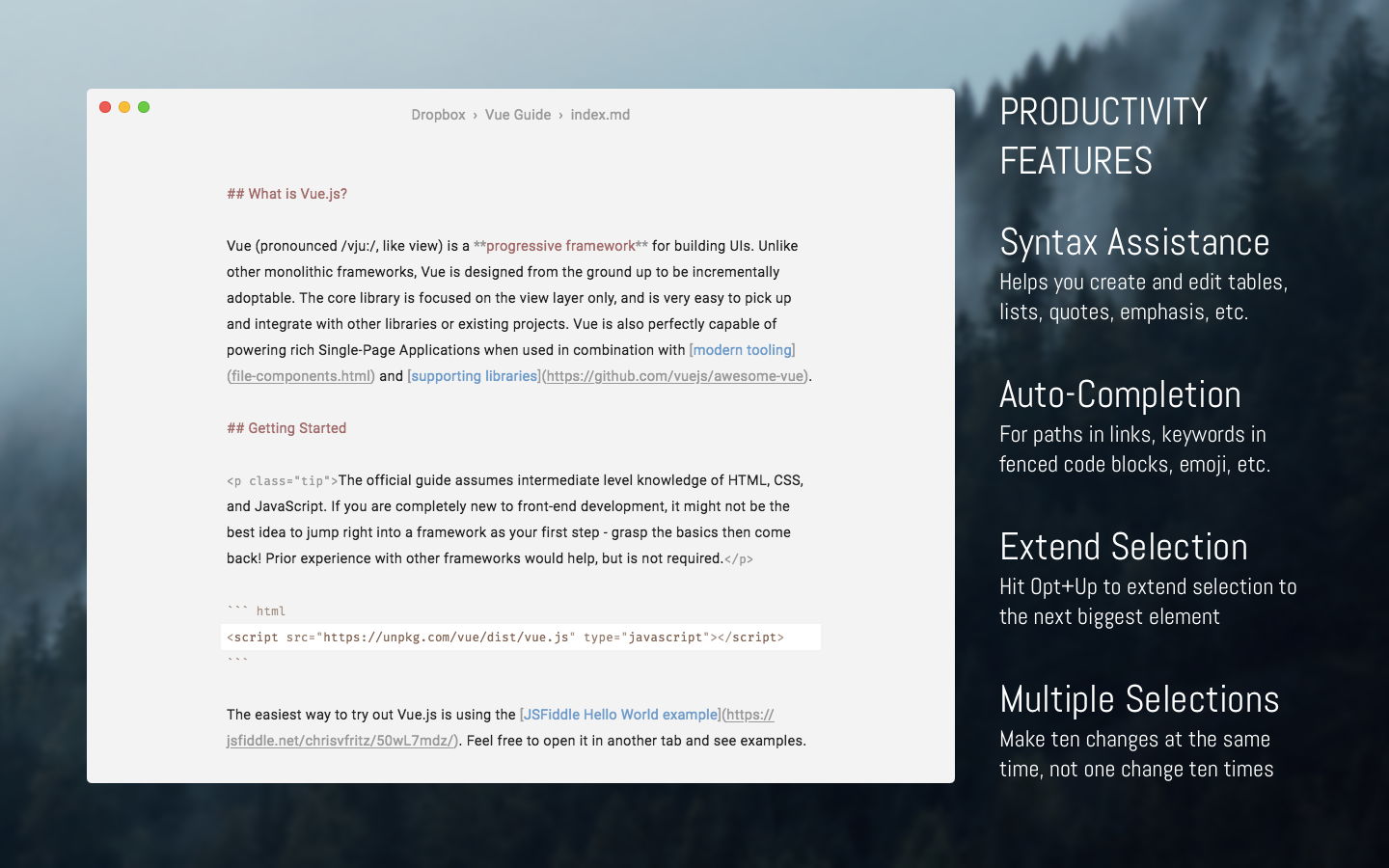Click the green fullscreen window button
This screenshot has width=1389, height=868.
[144, 107]
